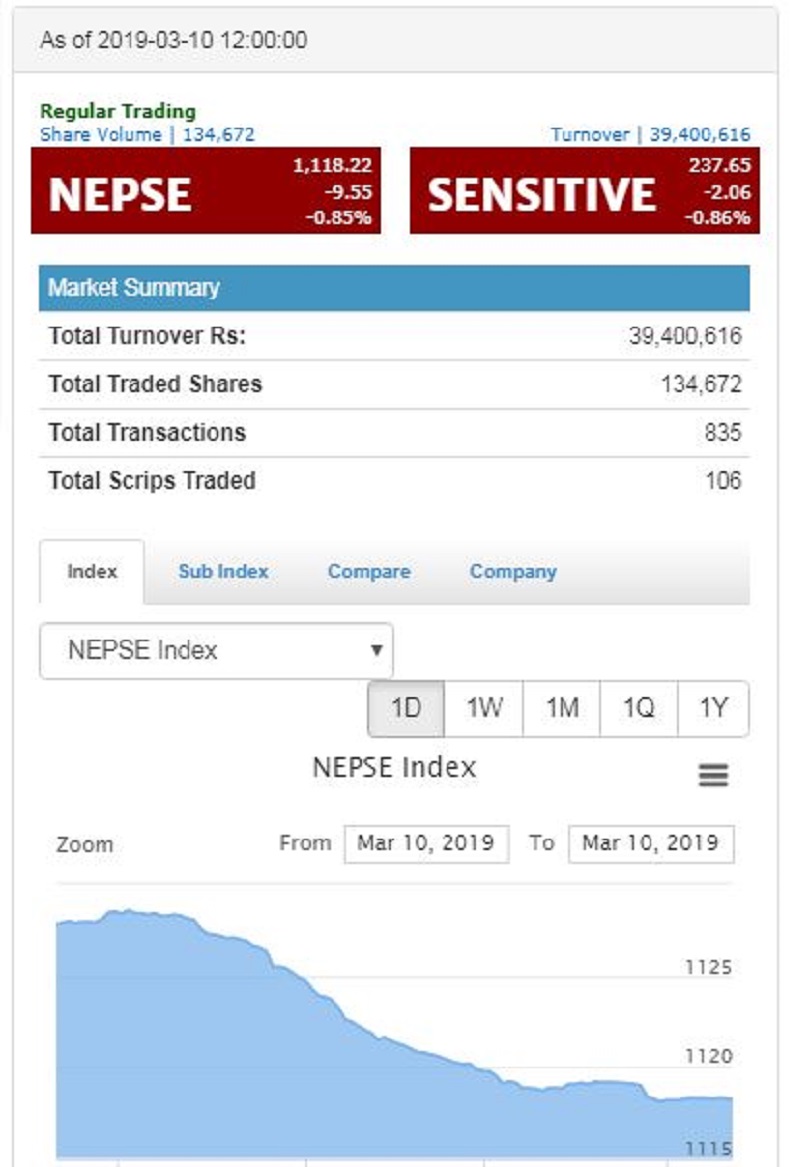Display the 1Y chart range
This screenshot has width=810, height=1167.
713,709
